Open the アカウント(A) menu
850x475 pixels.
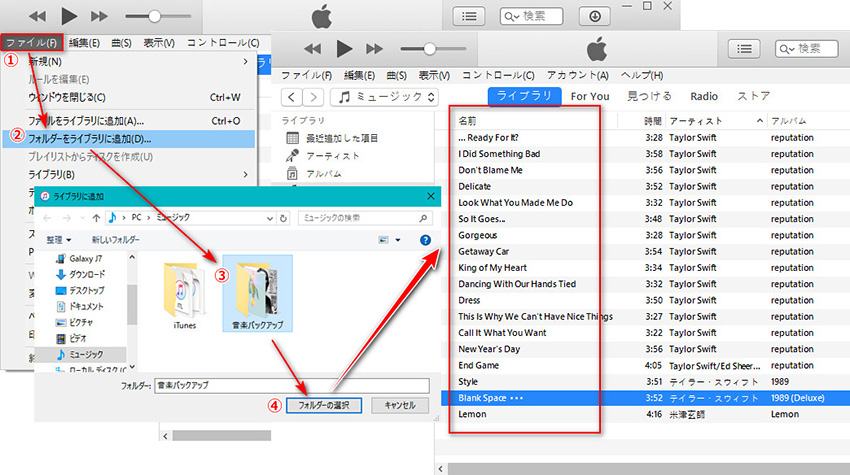tap(578, 75)
